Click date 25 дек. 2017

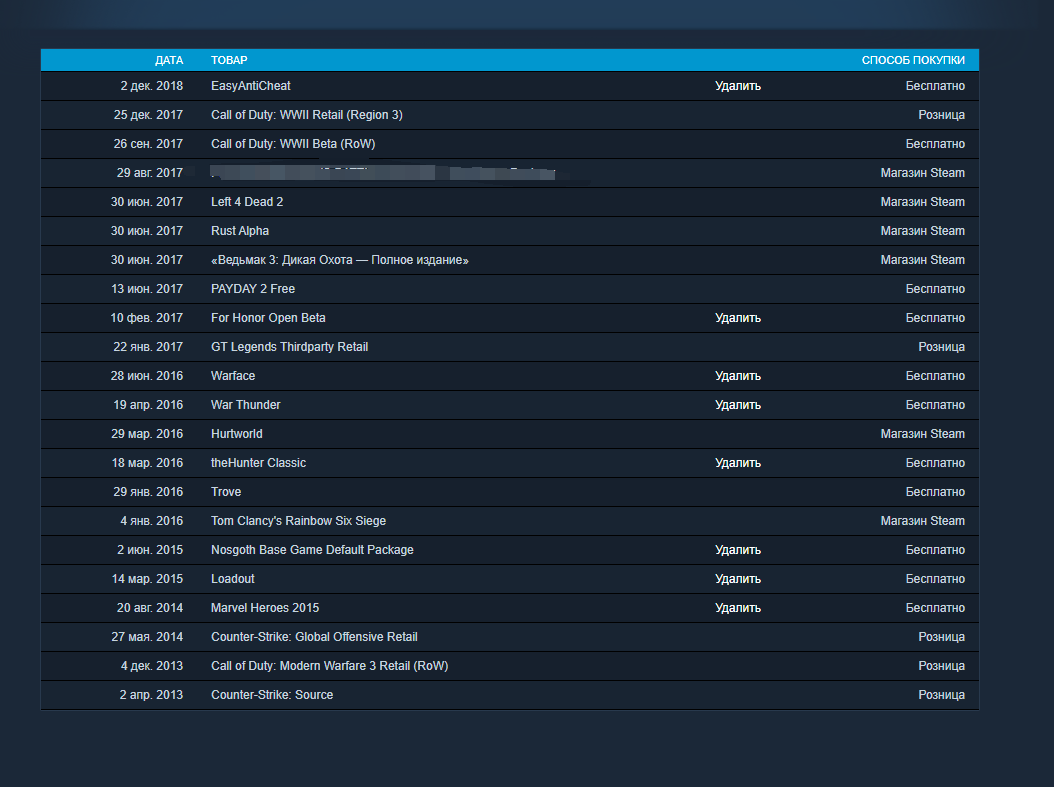148,115
